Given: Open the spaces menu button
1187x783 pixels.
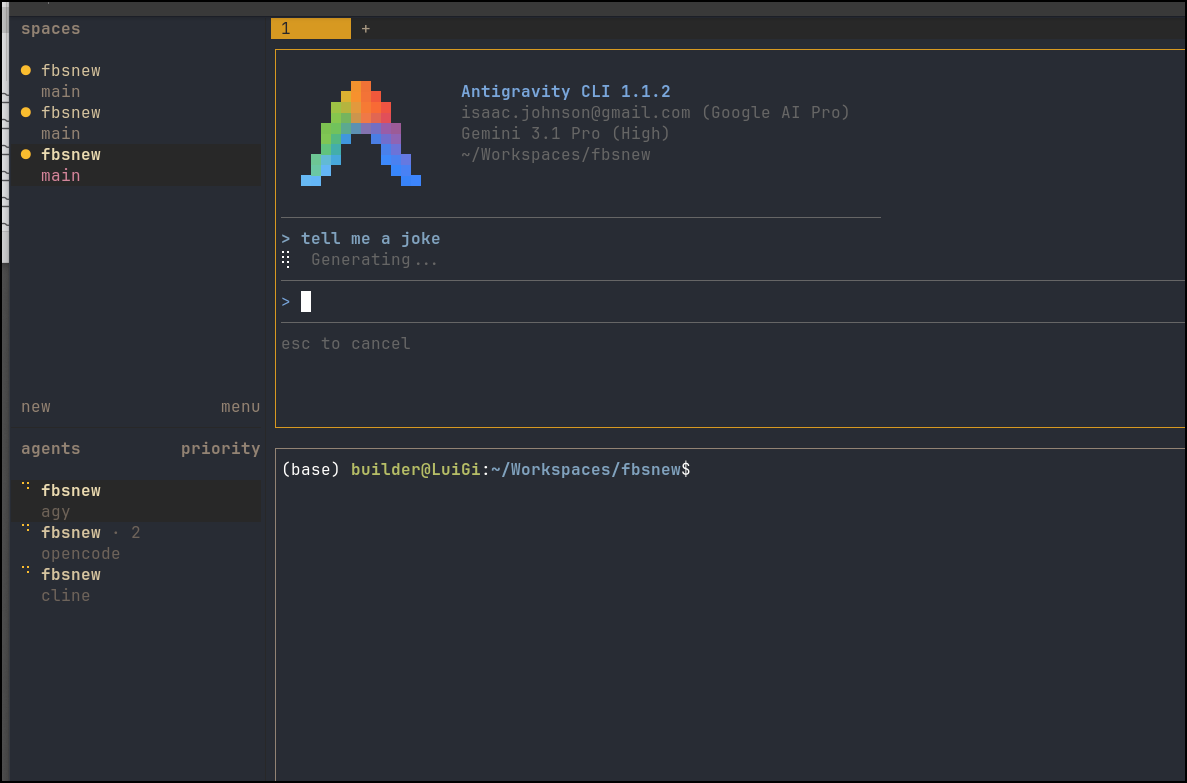Looking at the screenshot, I should (x=241, y=407).
